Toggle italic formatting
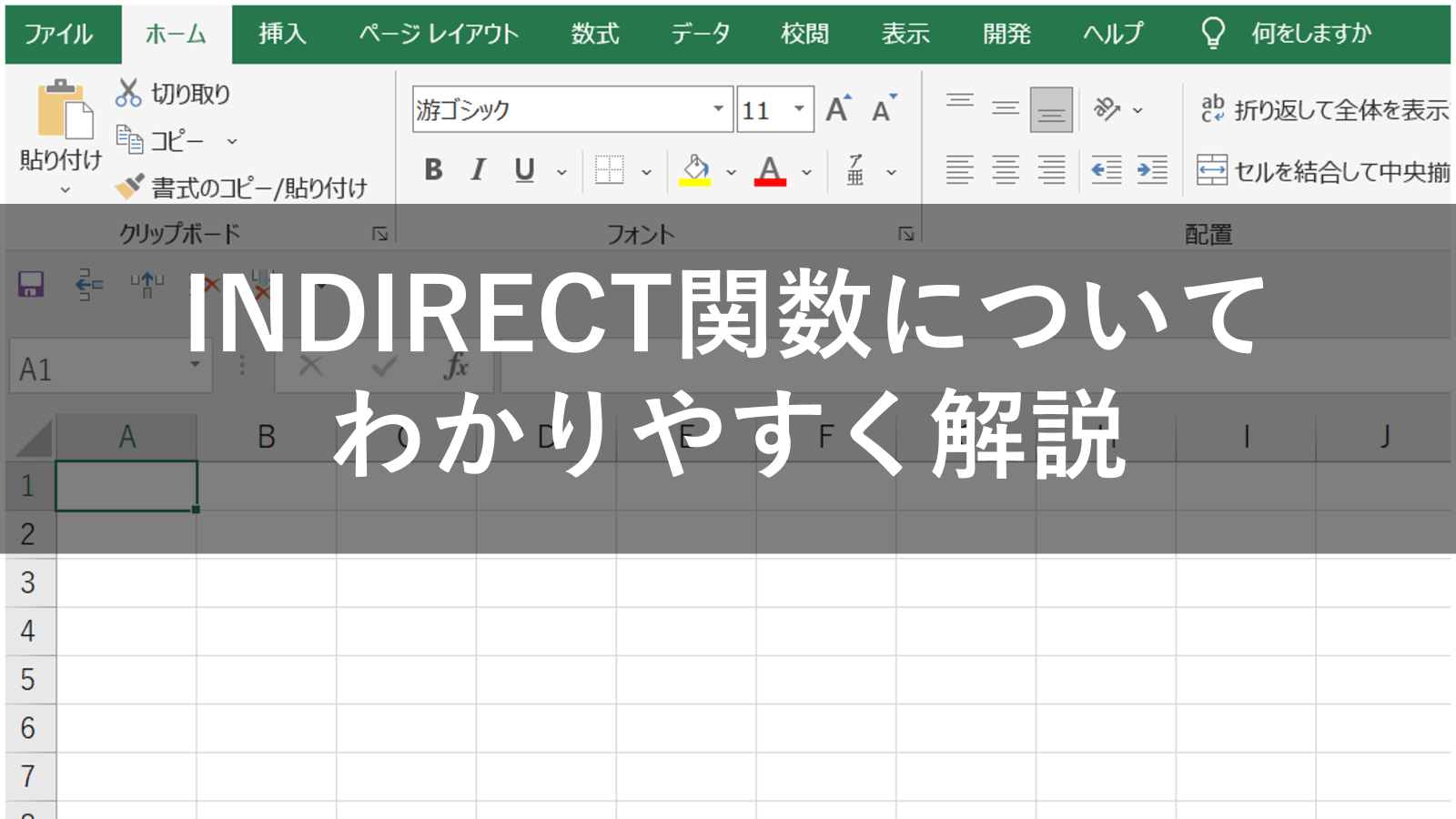The height and width of the screenshot is (819, 1456). tap(478, 170)
